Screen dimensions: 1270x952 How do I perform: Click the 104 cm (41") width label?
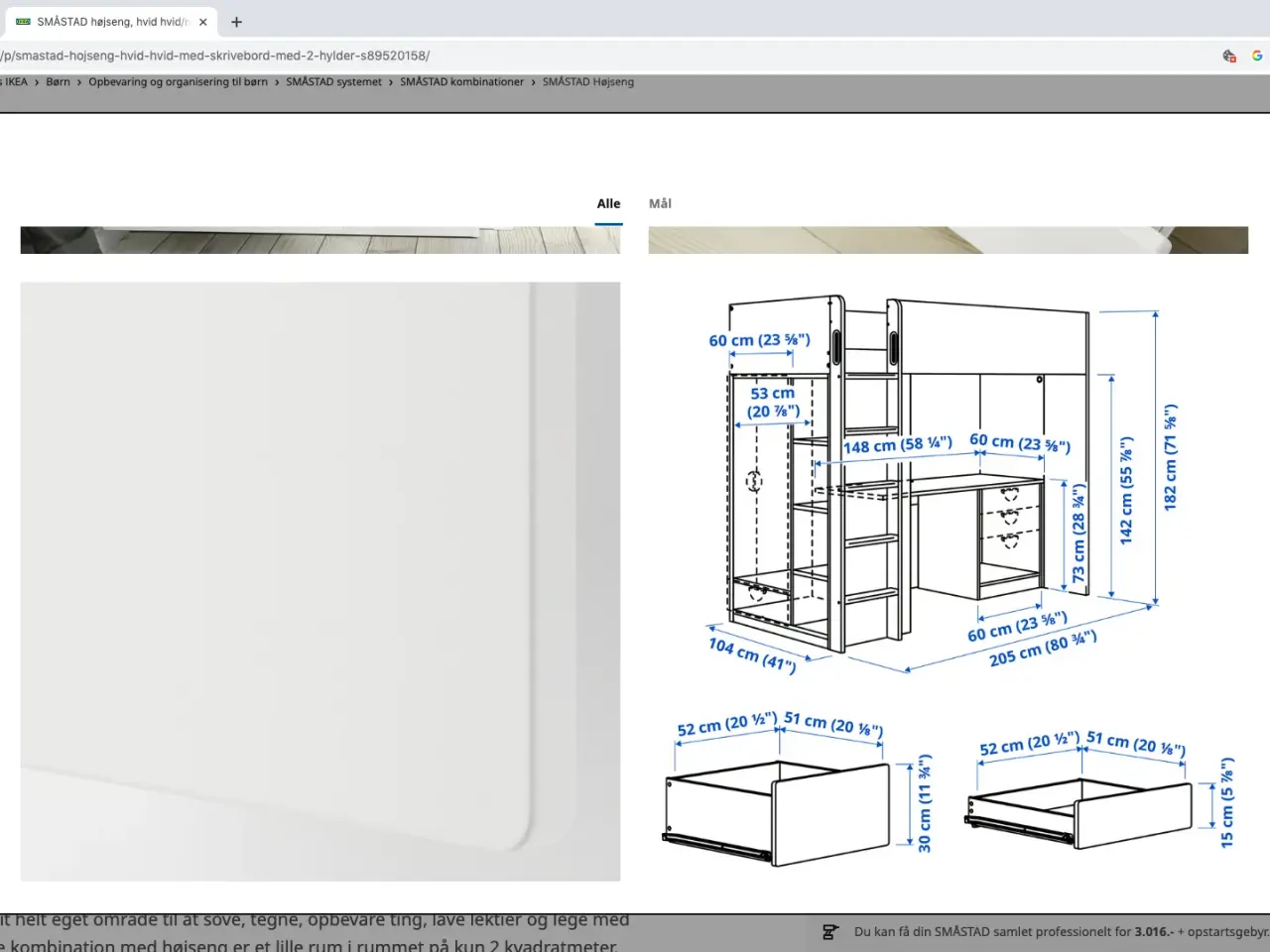click(x=752, y=655)
